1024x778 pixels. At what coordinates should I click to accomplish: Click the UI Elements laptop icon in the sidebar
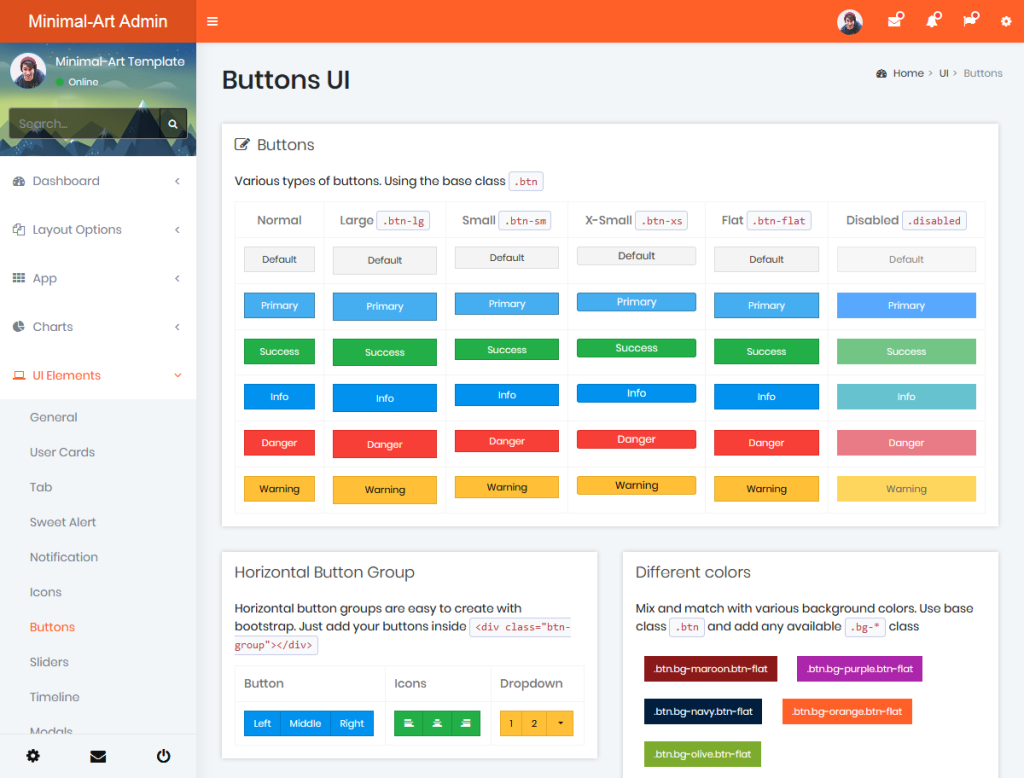coord(19,376)
